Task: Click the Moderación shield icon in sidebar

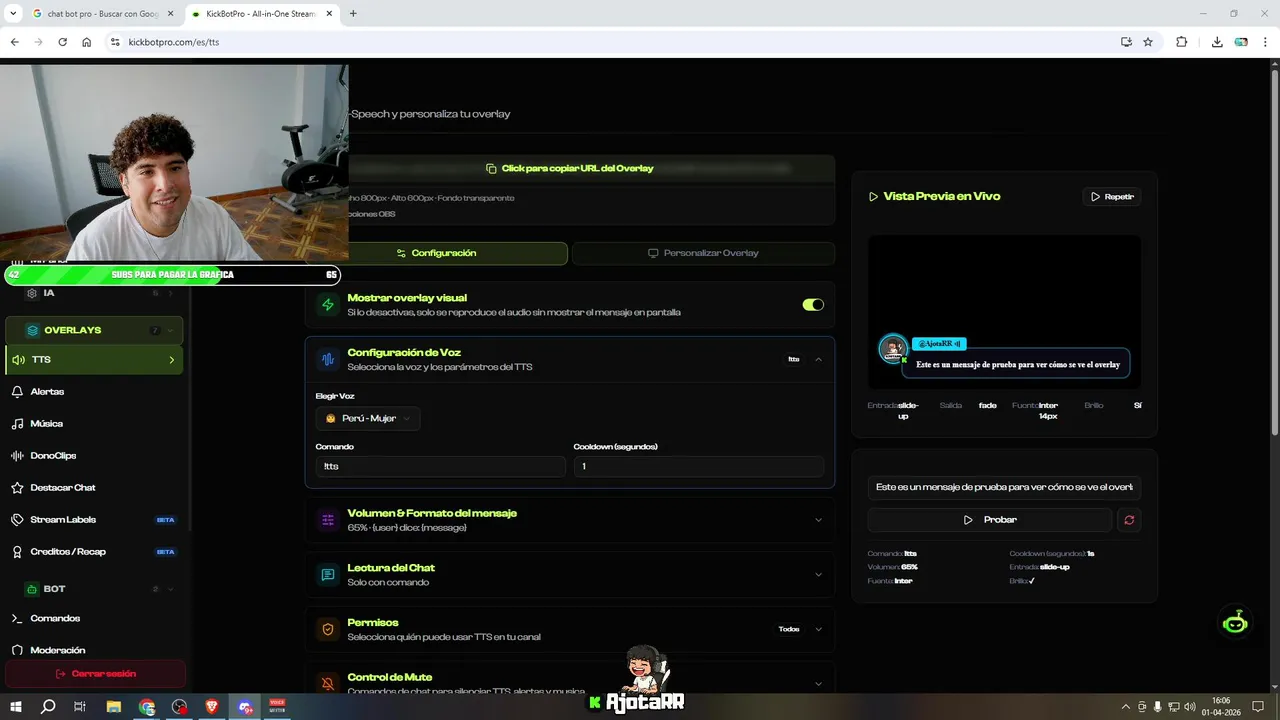Action: (17, 650)
